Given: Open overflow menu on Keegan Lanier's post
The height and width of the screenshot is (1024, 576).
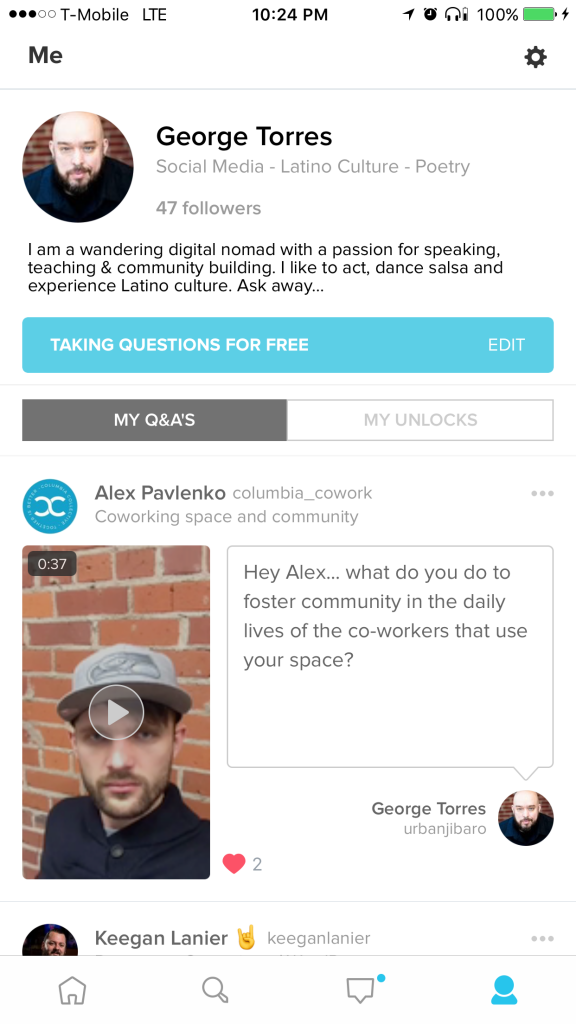Looking at the screenshot, I should (x=542, y=938).
